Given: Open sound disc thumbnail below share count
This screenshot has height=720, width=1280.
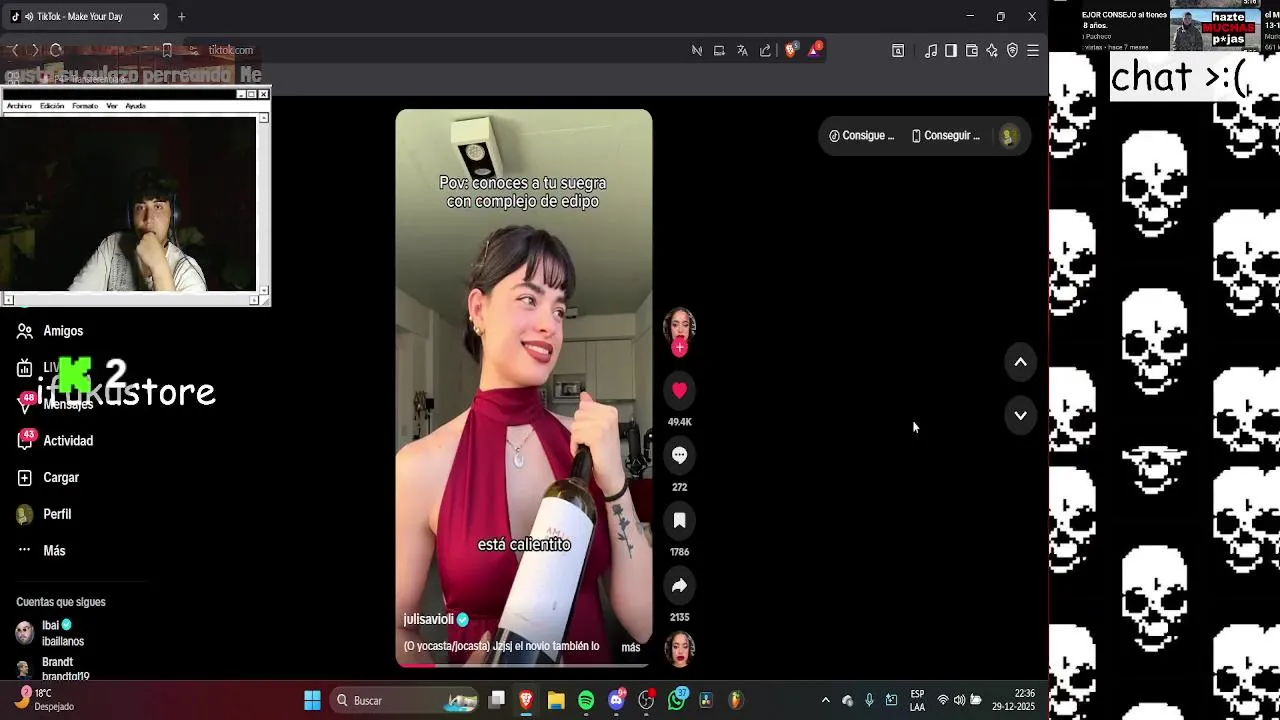Looking at the screenshot, I should (679, 648).
